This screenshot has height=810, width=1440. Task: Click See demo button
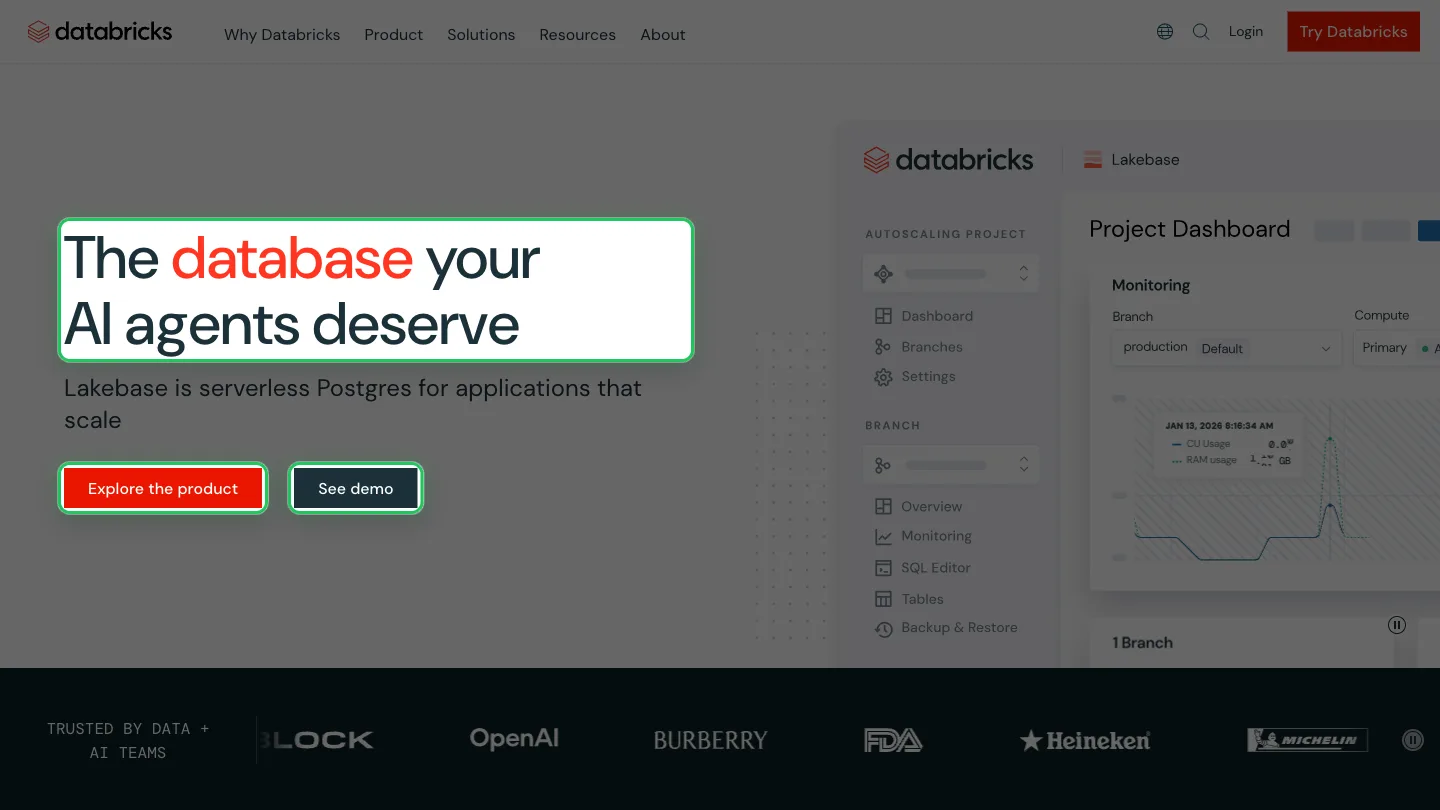(356, 489)
